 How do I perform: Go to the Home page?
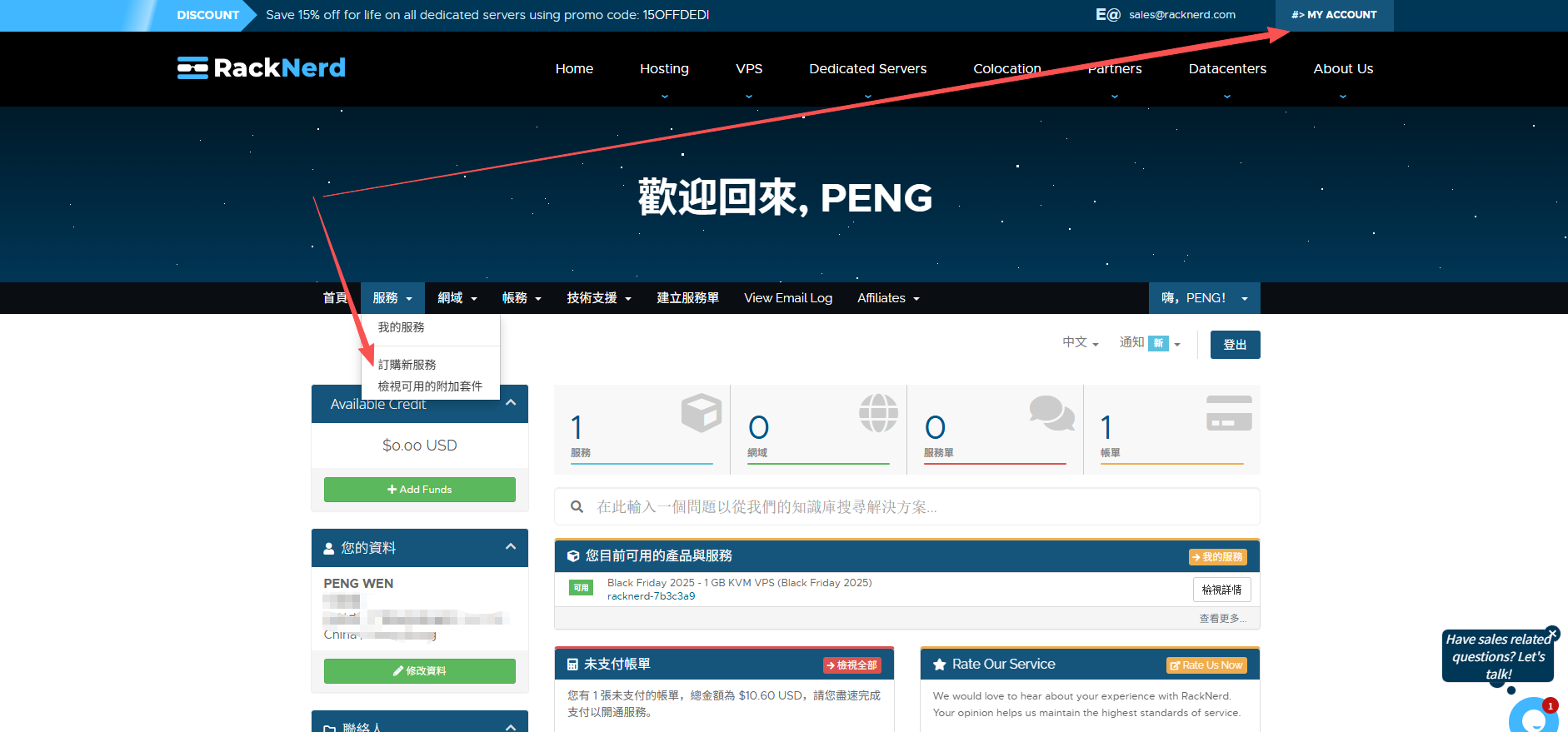click(574, 68)
